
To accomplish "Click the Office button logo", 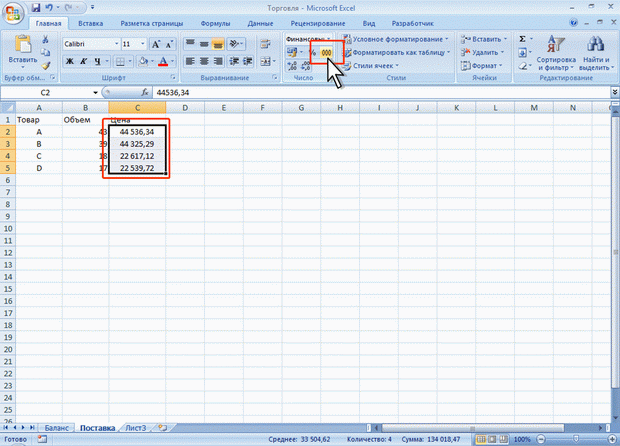I will pyautogui.click(x=13, y=13).
